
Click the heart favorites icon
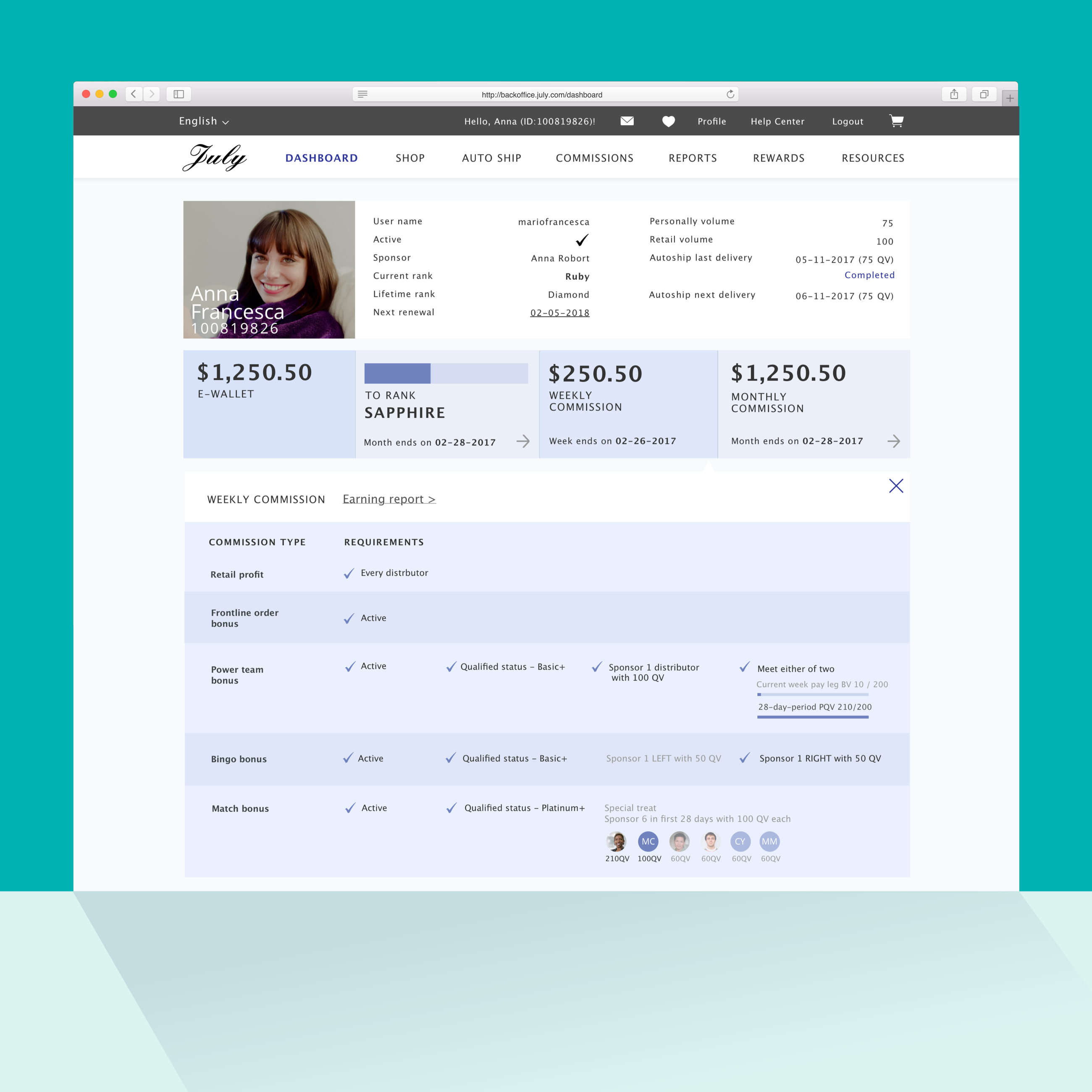[669, 121]
